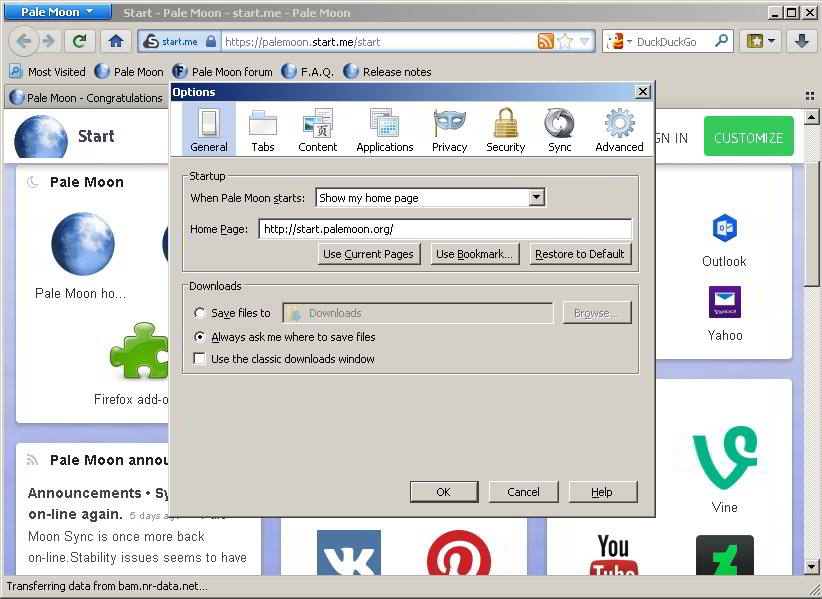Open the Security padlock panel

[505, 129]
